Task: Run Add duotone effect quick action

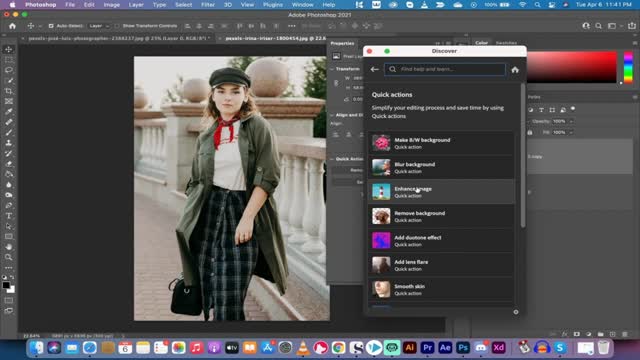Action: [x=441, y=240]
